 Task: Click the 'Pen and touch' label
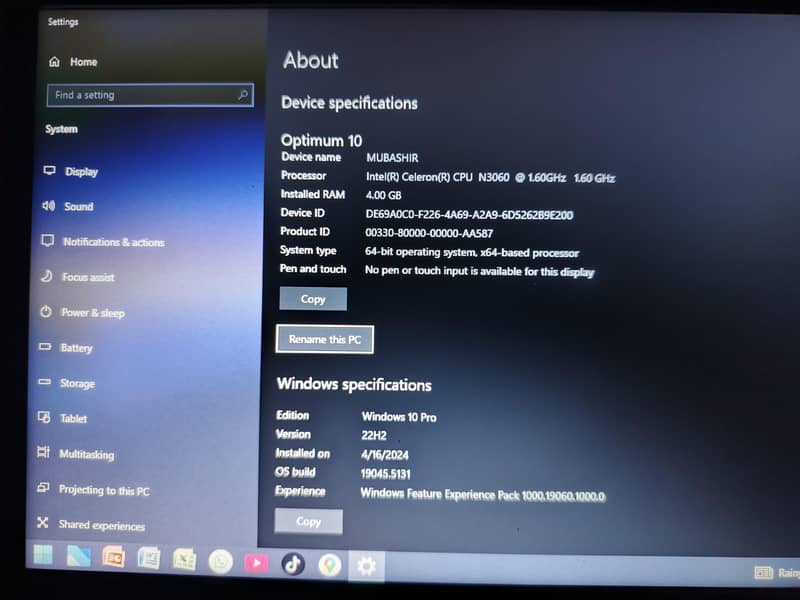[x=313, y=268]
